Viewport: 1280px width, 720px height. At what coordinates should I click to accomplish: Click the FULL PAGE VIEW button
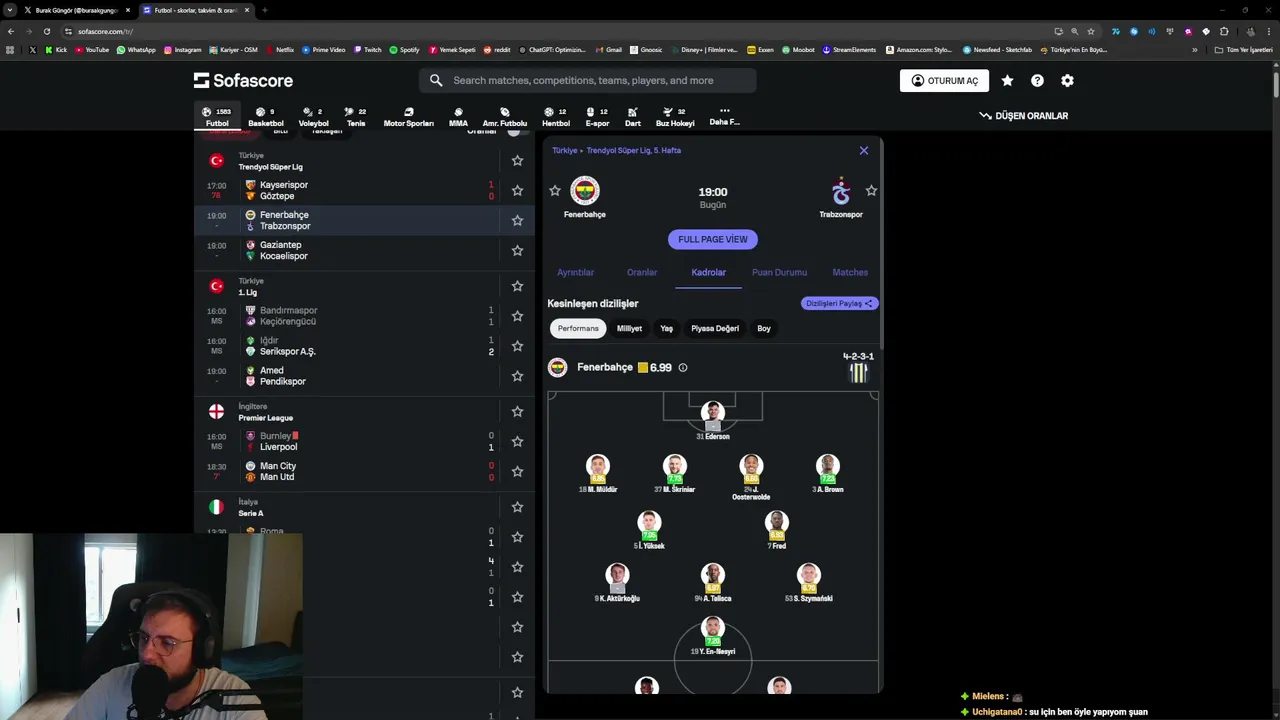[x=713, y=239]
